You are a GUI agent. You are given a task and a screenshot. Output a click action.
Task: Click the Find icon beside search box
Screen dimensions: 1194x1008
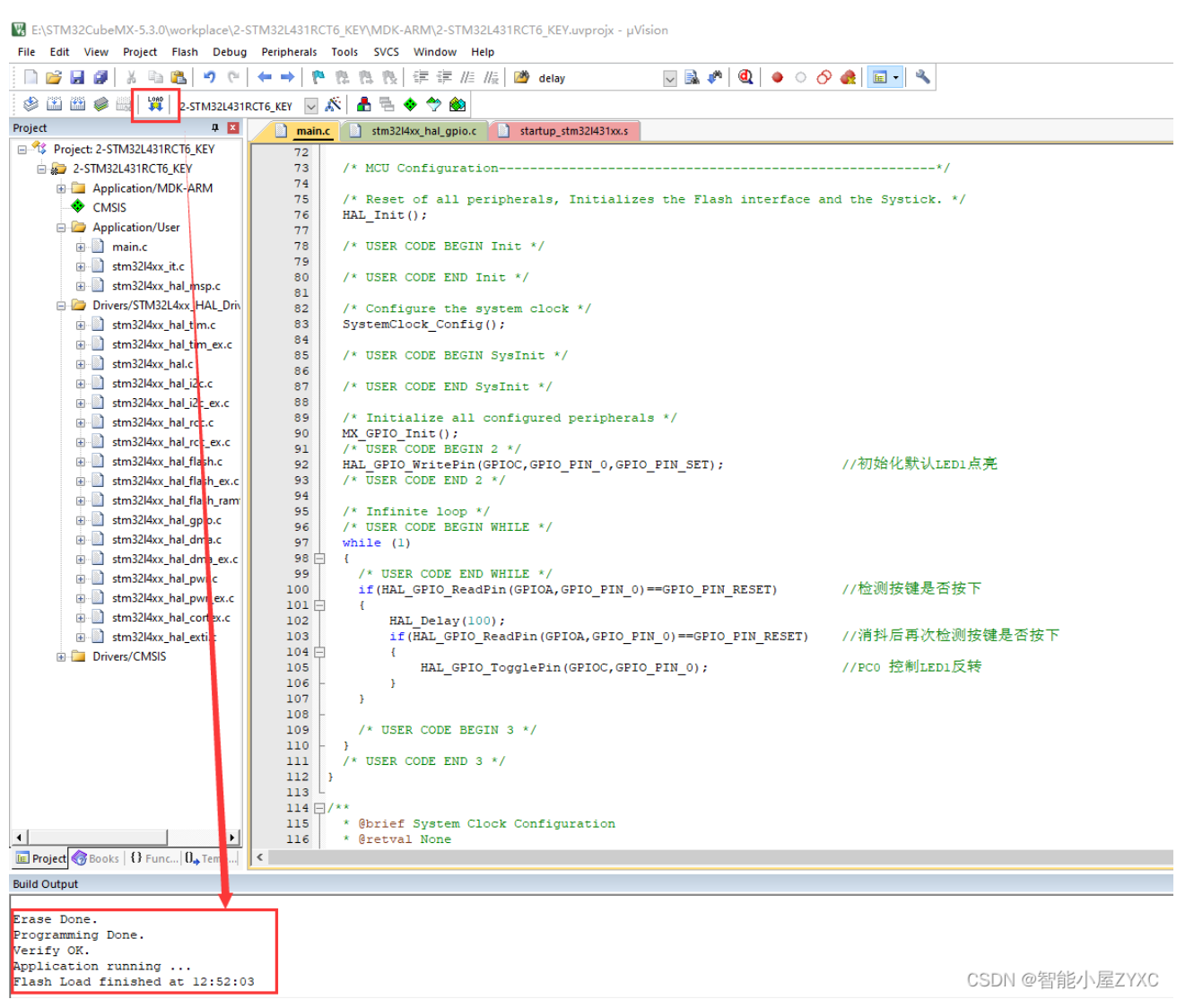pyautogui.click(x=692, y=78)
